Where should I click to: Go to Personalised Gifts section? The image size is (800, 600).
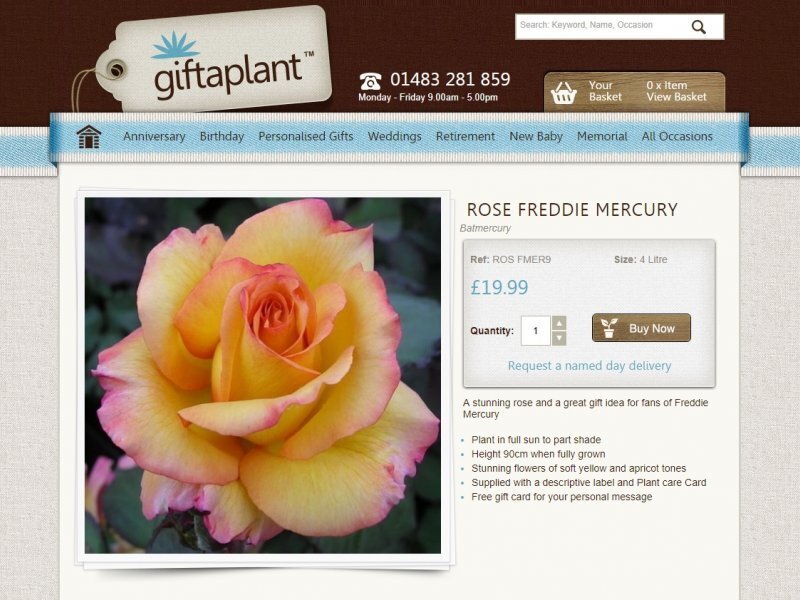point(306,137)
